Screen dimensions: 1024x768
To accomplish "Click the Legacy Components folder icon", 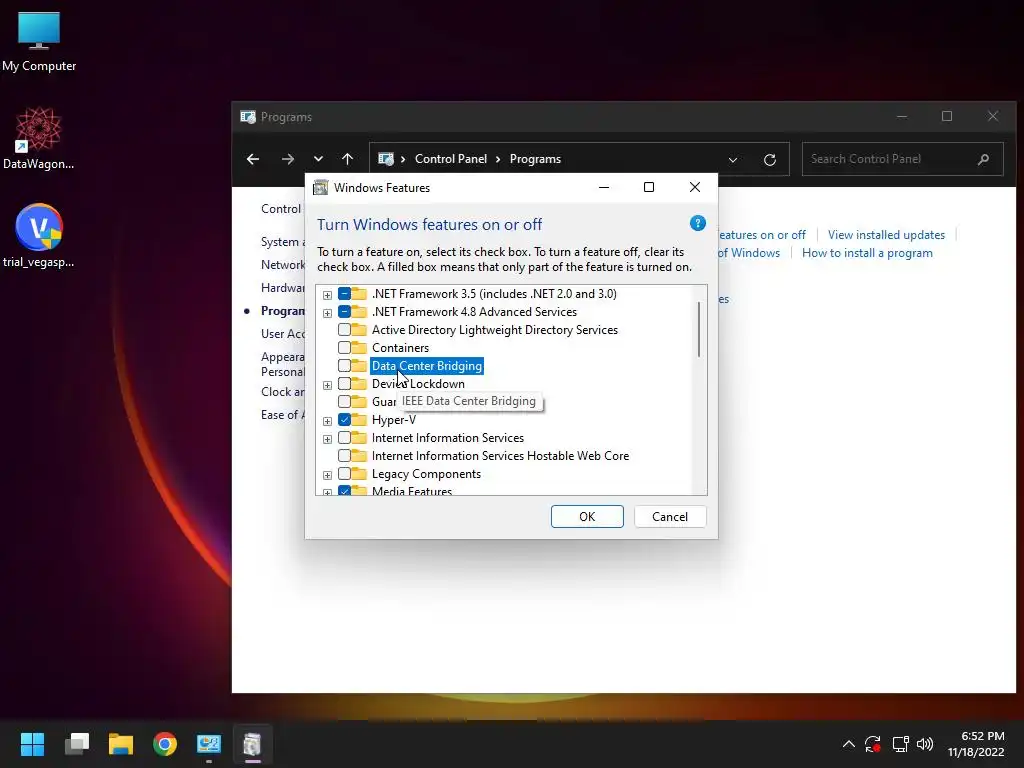I will (359, 473).
